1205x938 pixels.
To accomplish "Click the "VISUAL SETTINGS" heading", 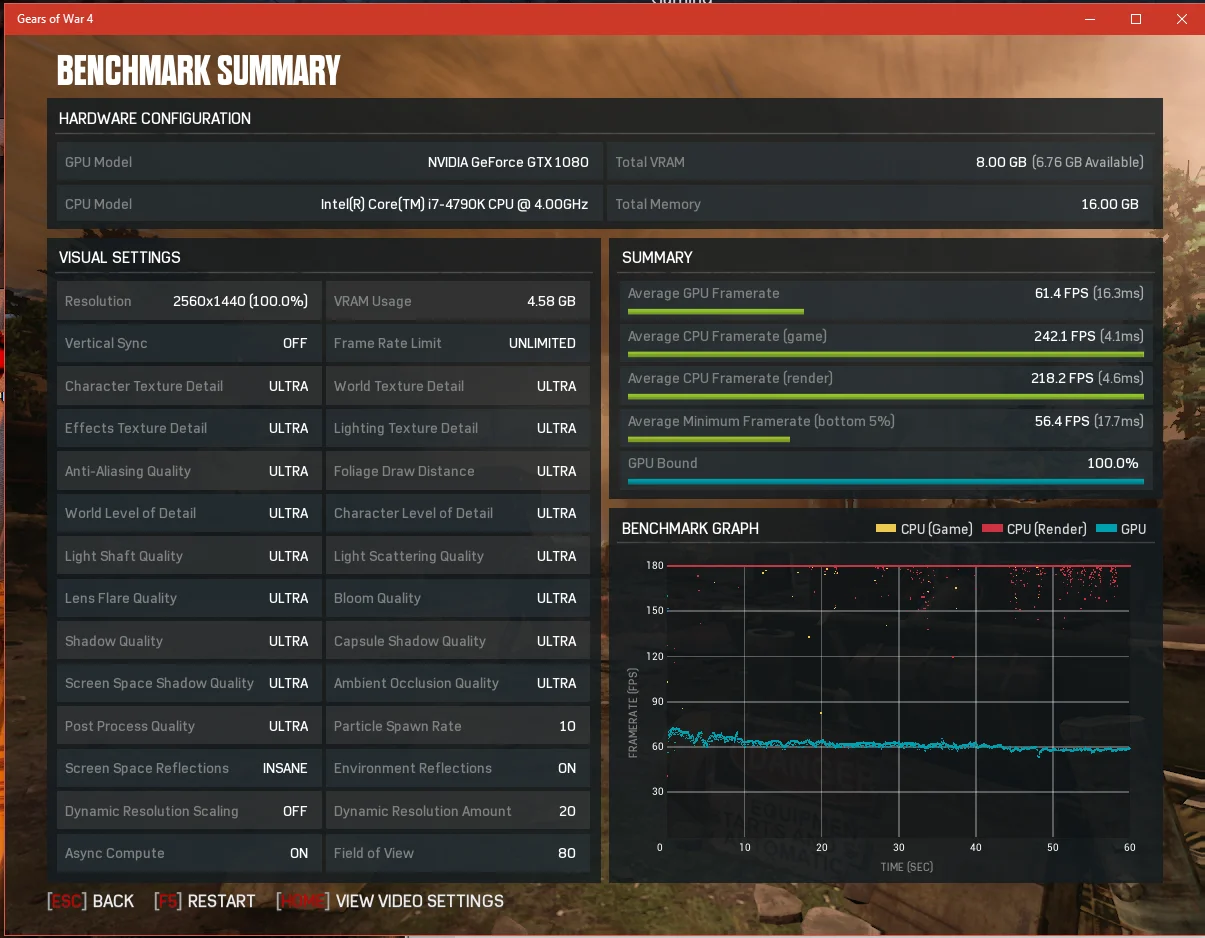I will point(120,257).
